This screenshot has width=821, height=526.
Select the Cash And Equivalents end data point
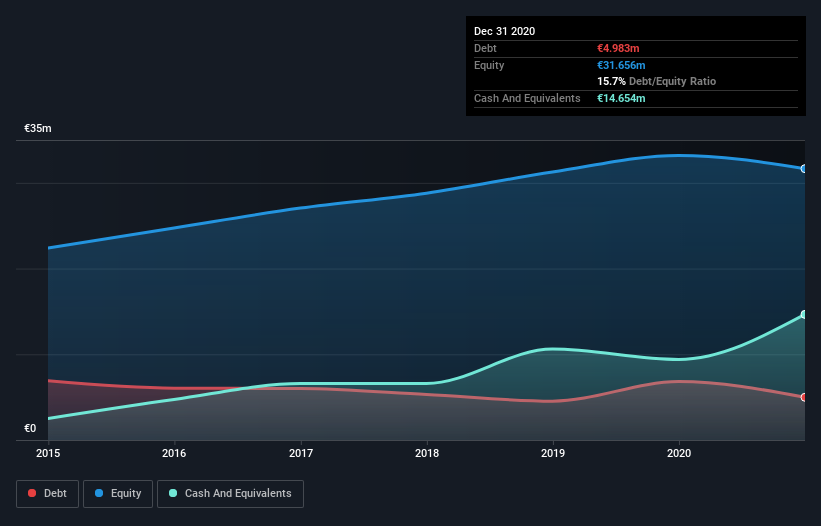coord(804,315)
